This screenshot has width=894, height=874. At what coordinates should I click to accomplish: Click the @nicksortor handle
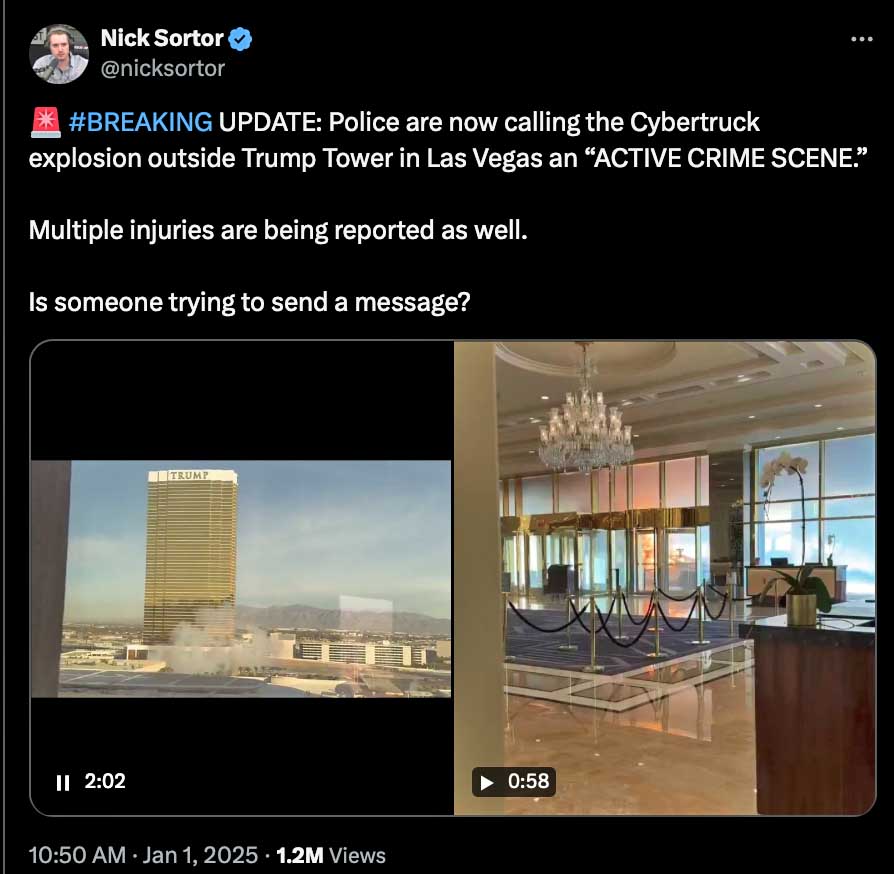[x=162, y=68]
